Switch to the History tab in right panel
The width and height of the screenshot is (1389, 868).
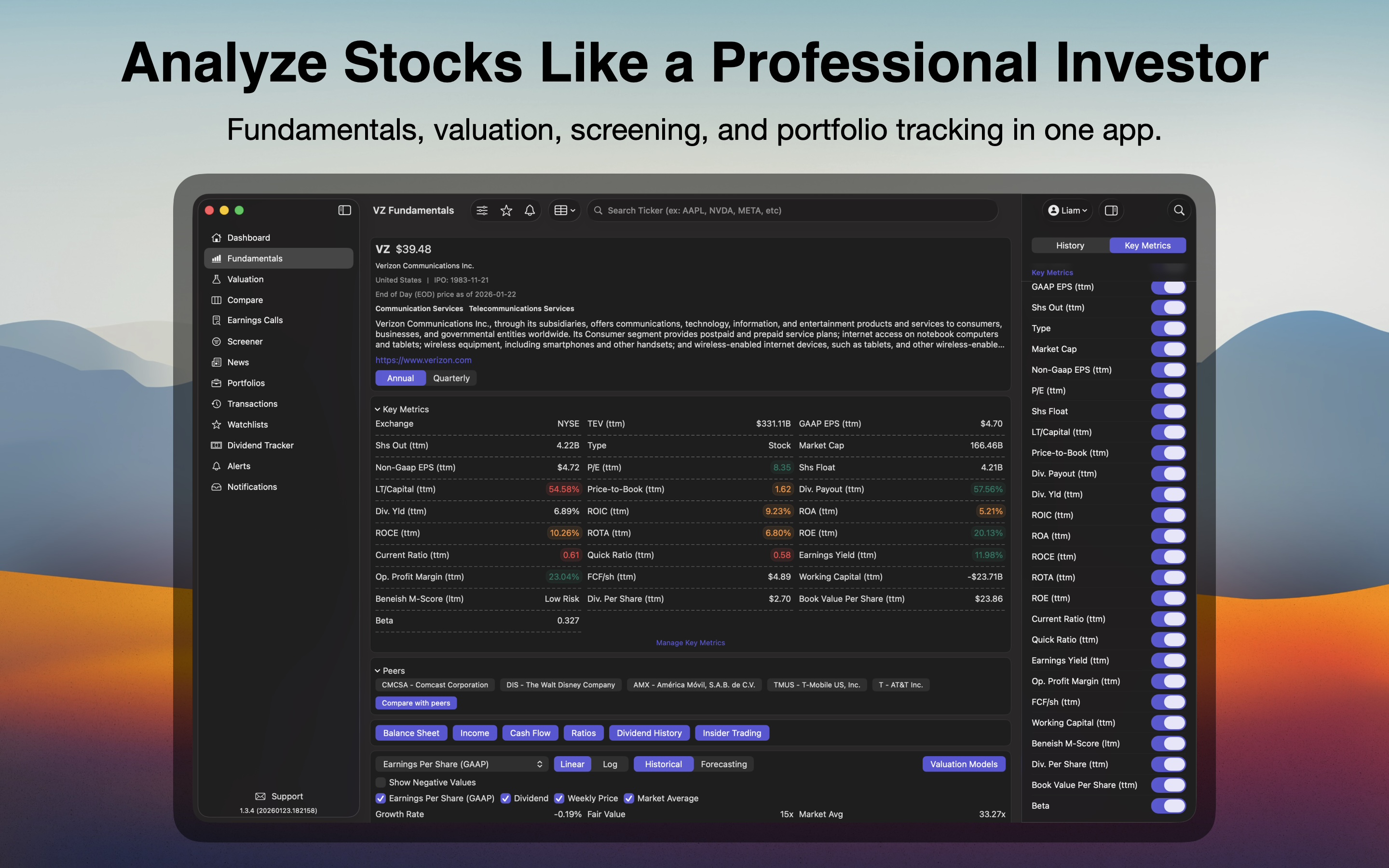point(1069,245)
